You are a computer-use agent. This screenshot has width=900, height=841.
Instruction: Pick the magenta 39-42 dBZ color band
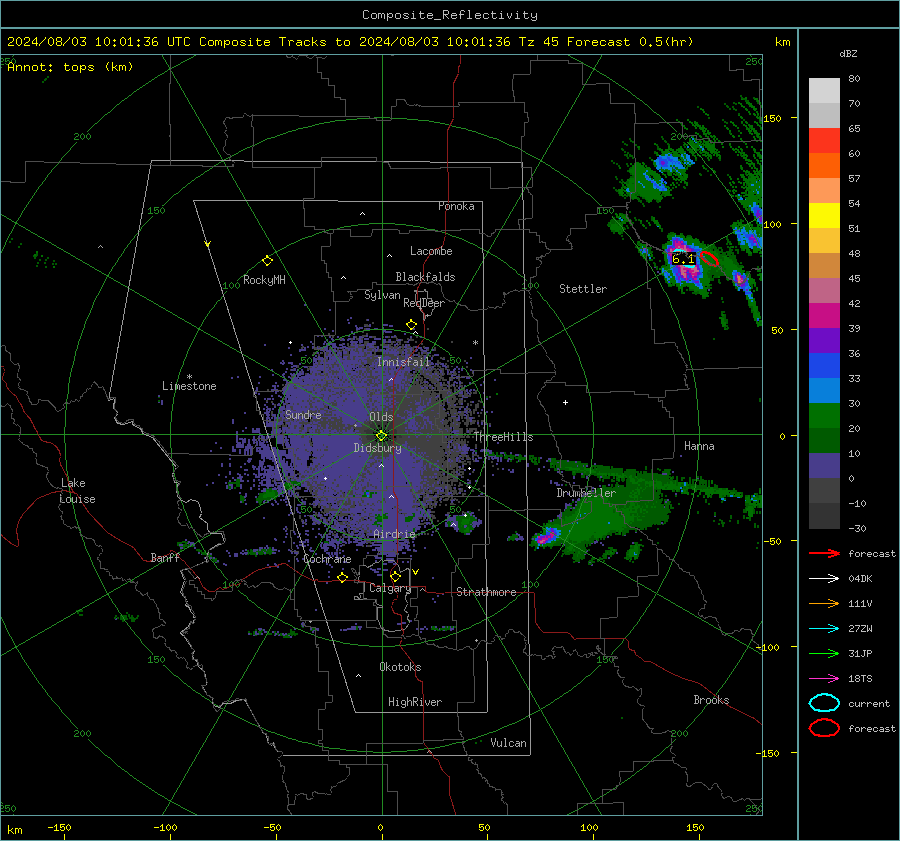click(x=824, y=316)
